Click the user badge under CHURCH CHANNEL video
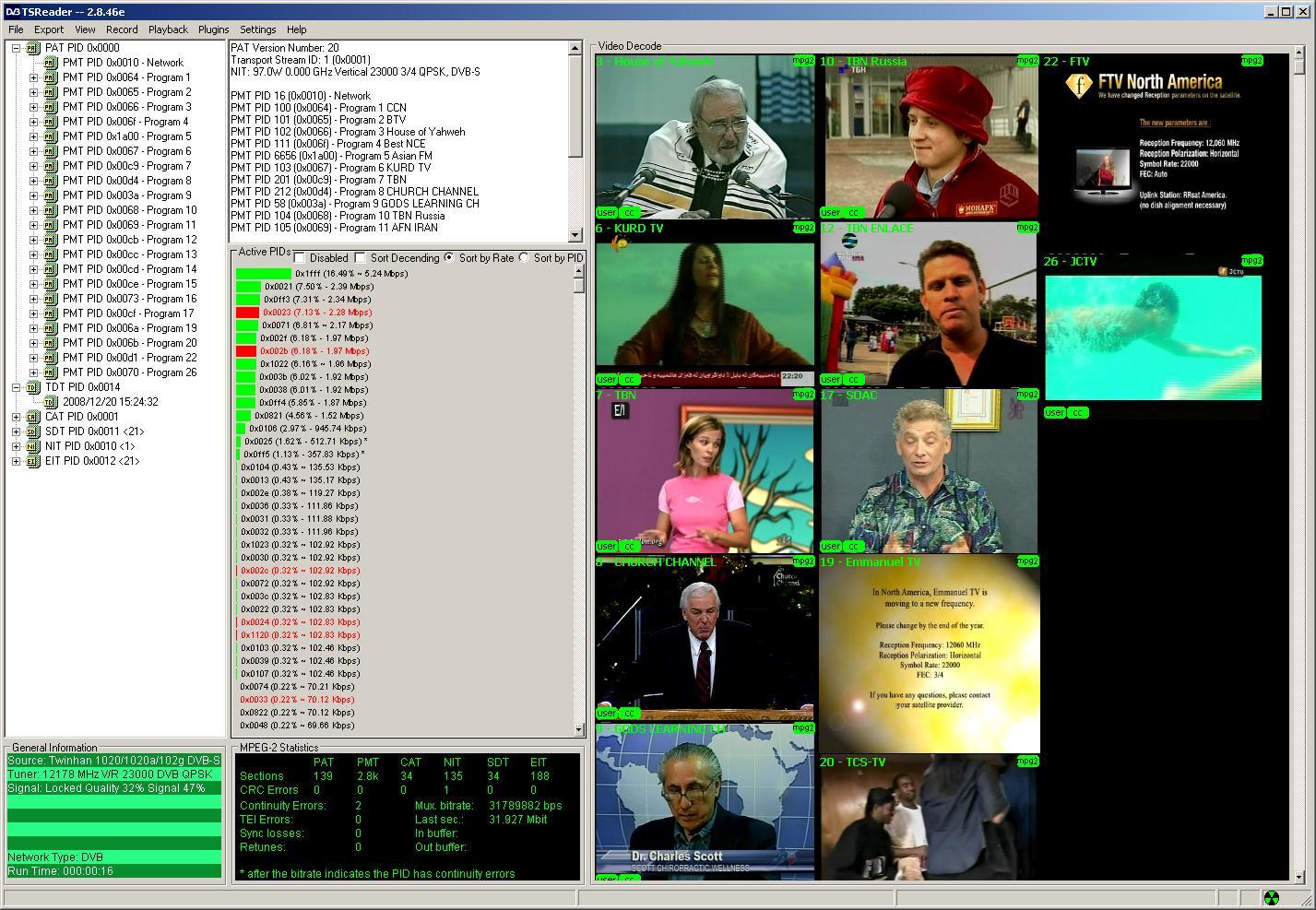The width and height of the screenshot is (1316, 910). [x=606, y=713]
